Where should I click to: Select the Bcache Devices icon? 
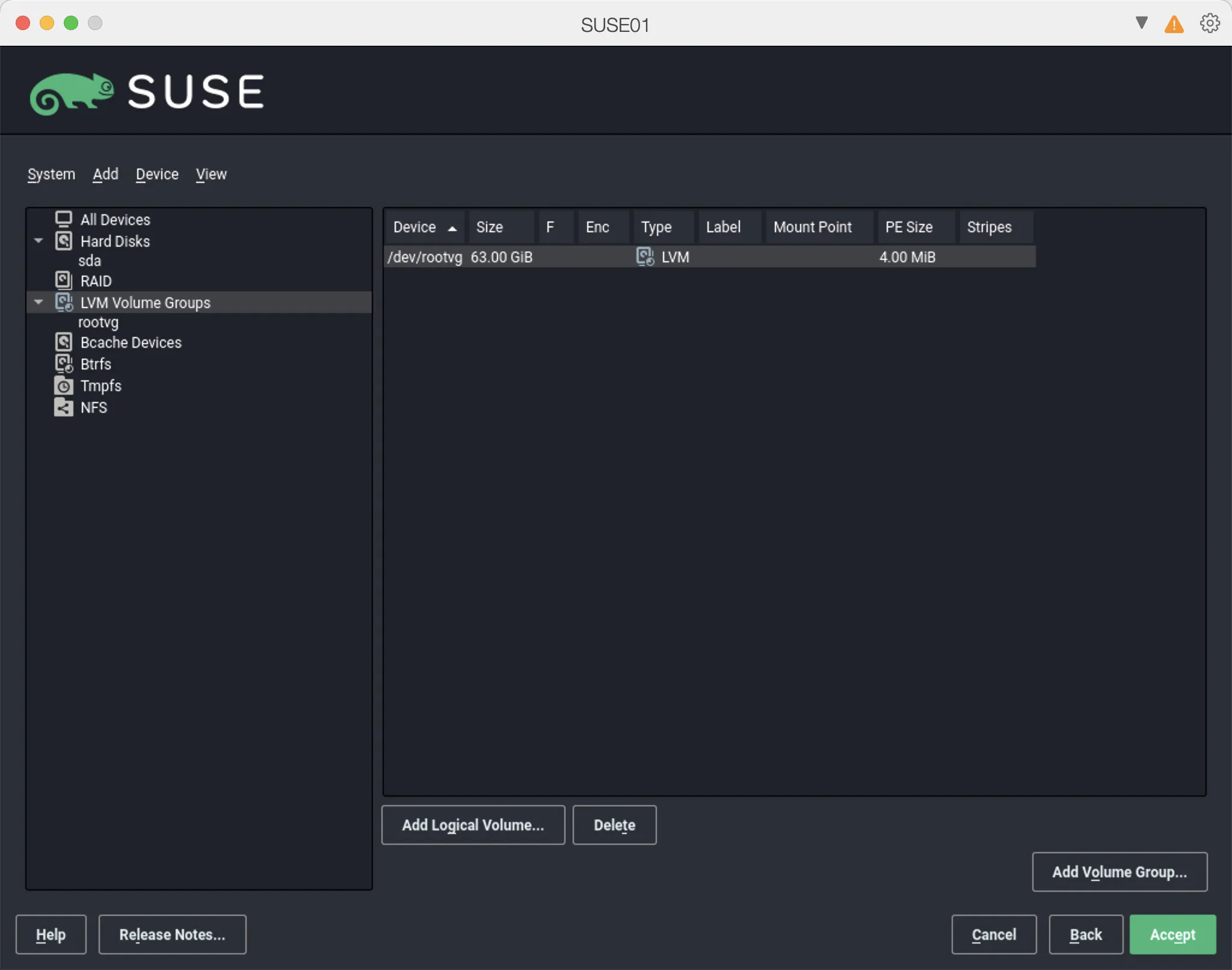point(64,341)
